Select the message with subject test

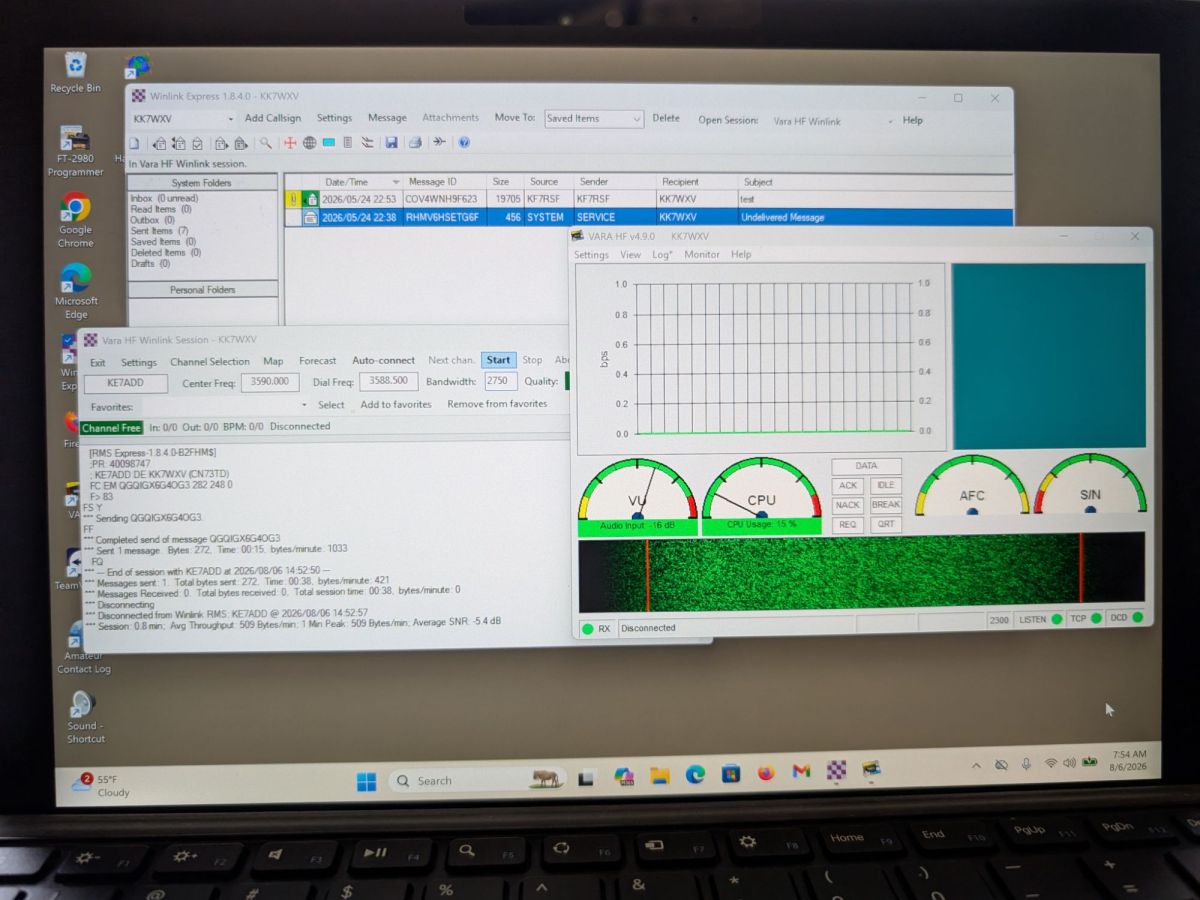tap(649, 199)
